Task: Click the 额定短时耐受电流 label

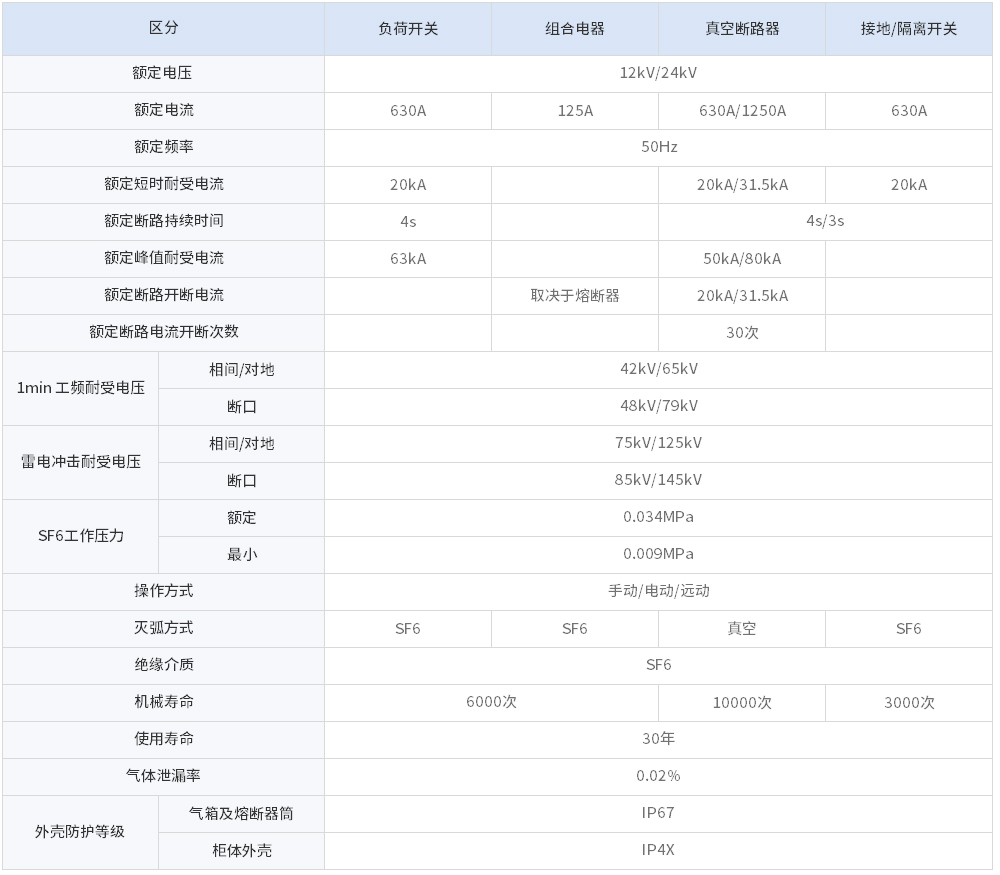Action: point(163,184)
